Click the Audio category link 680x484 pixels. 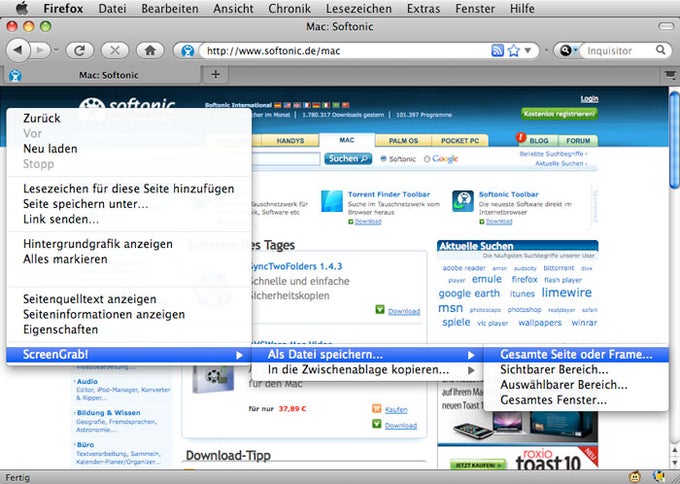[x=87, y=382]
